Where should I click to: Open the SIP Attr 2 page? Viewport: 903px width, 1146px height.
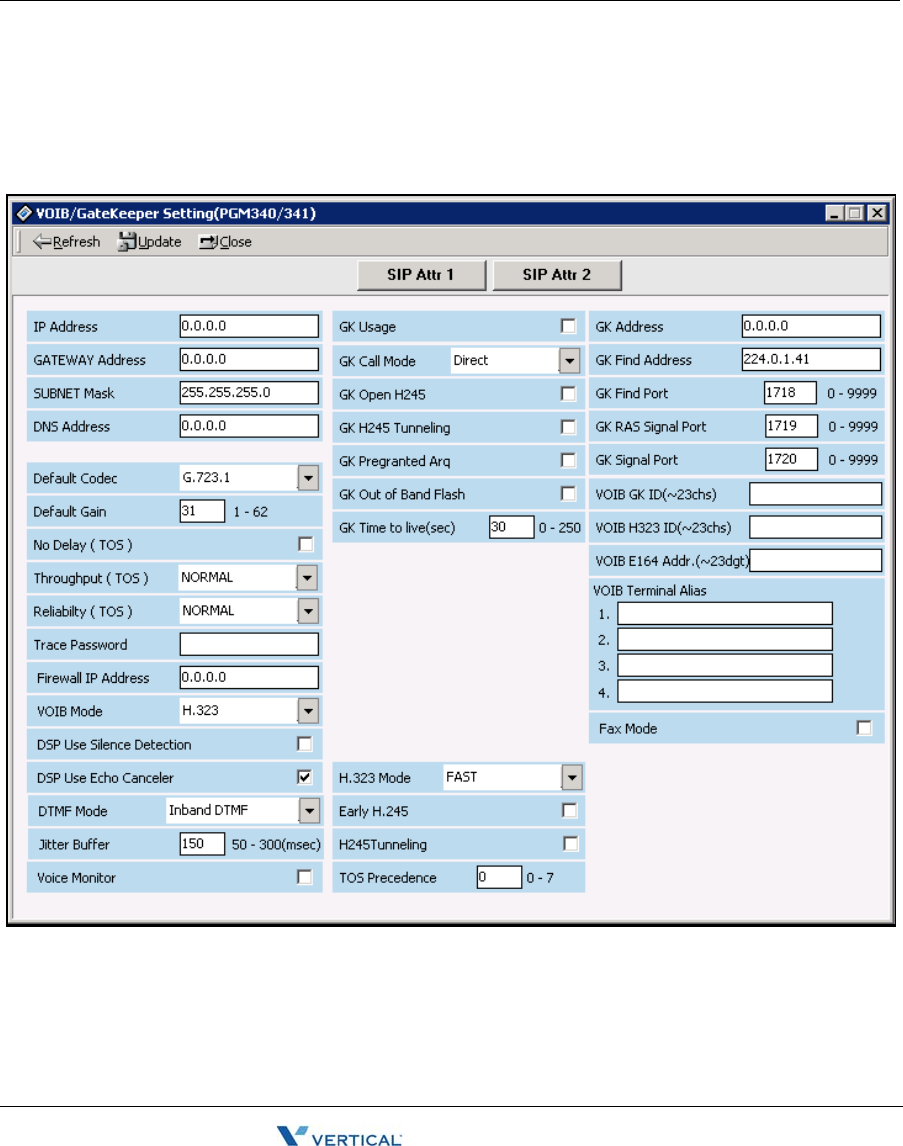(x=557, y=275)
